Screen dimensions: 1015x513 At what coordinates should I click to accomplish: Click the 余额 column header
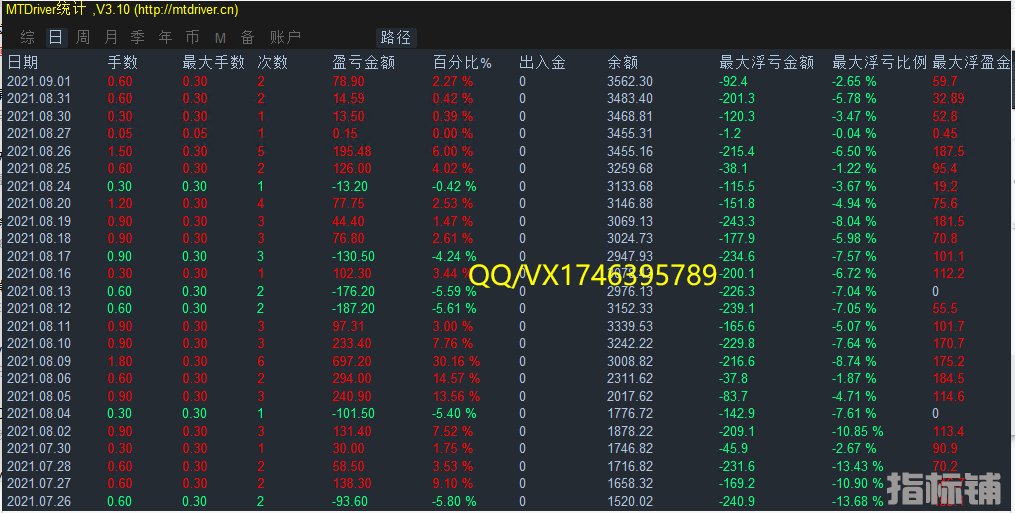pyautogui.click(x=622, y=62)
